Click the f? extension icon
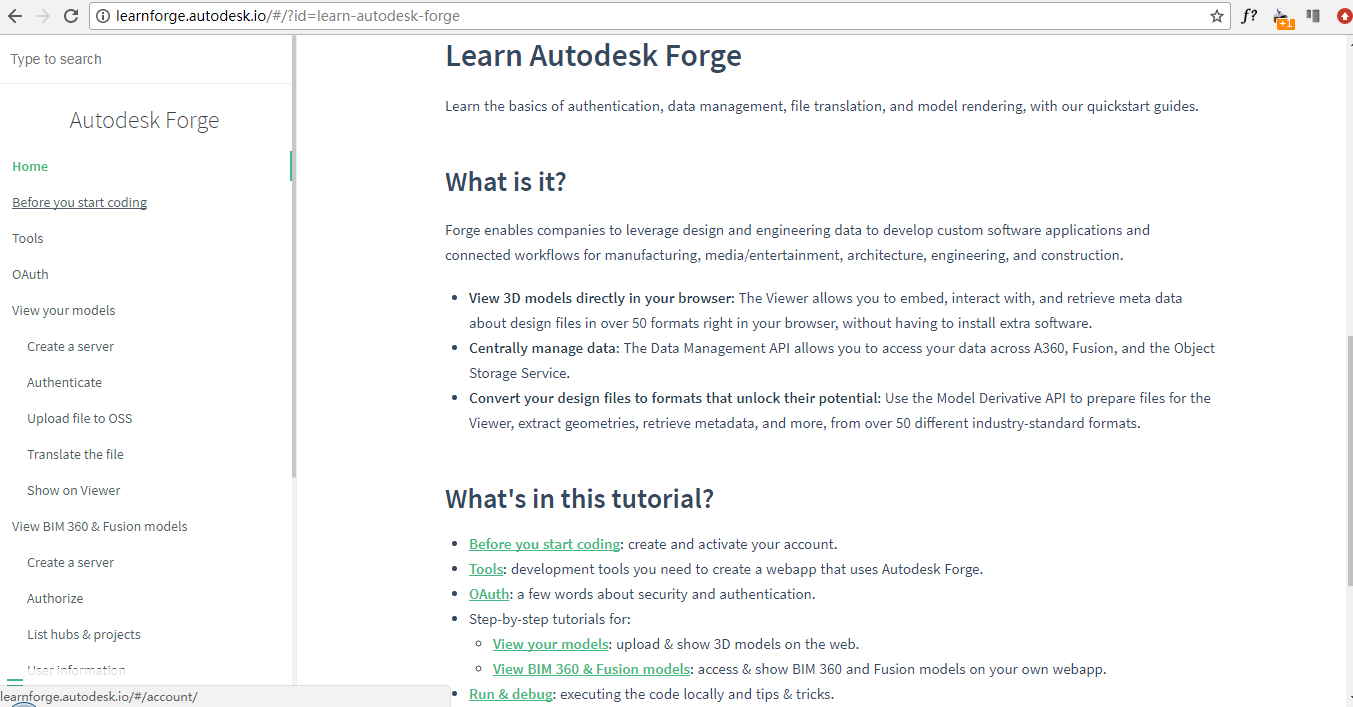This screenshot has height=707, width=1353. (x=1249, y=16)
